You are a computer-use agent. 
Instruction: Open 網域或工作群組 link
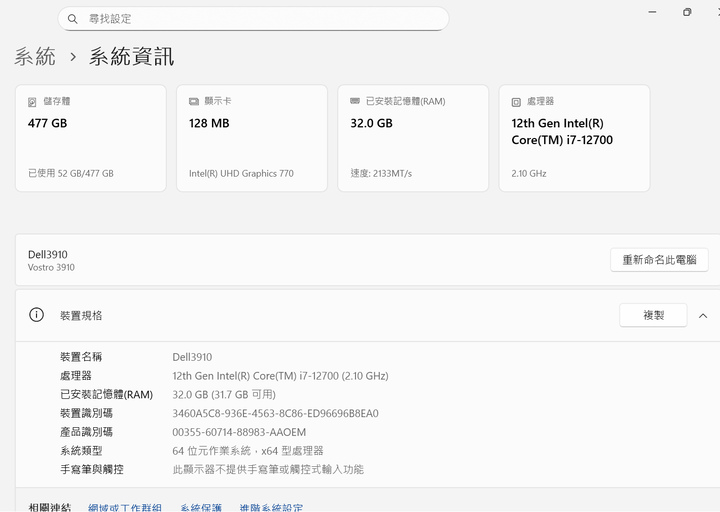click(125, 507)
